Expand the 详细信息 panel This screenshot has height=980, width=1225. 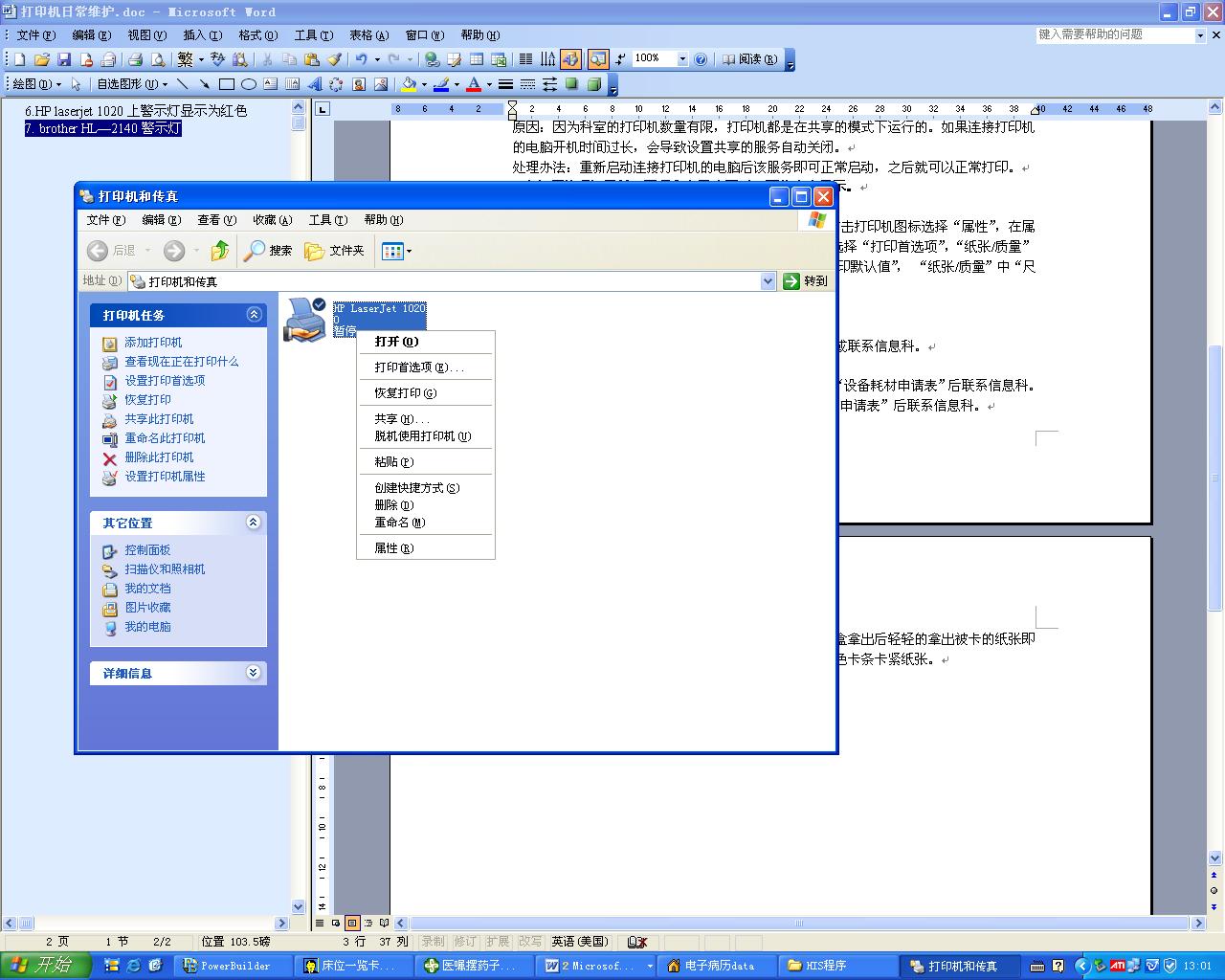click(254, 673)
